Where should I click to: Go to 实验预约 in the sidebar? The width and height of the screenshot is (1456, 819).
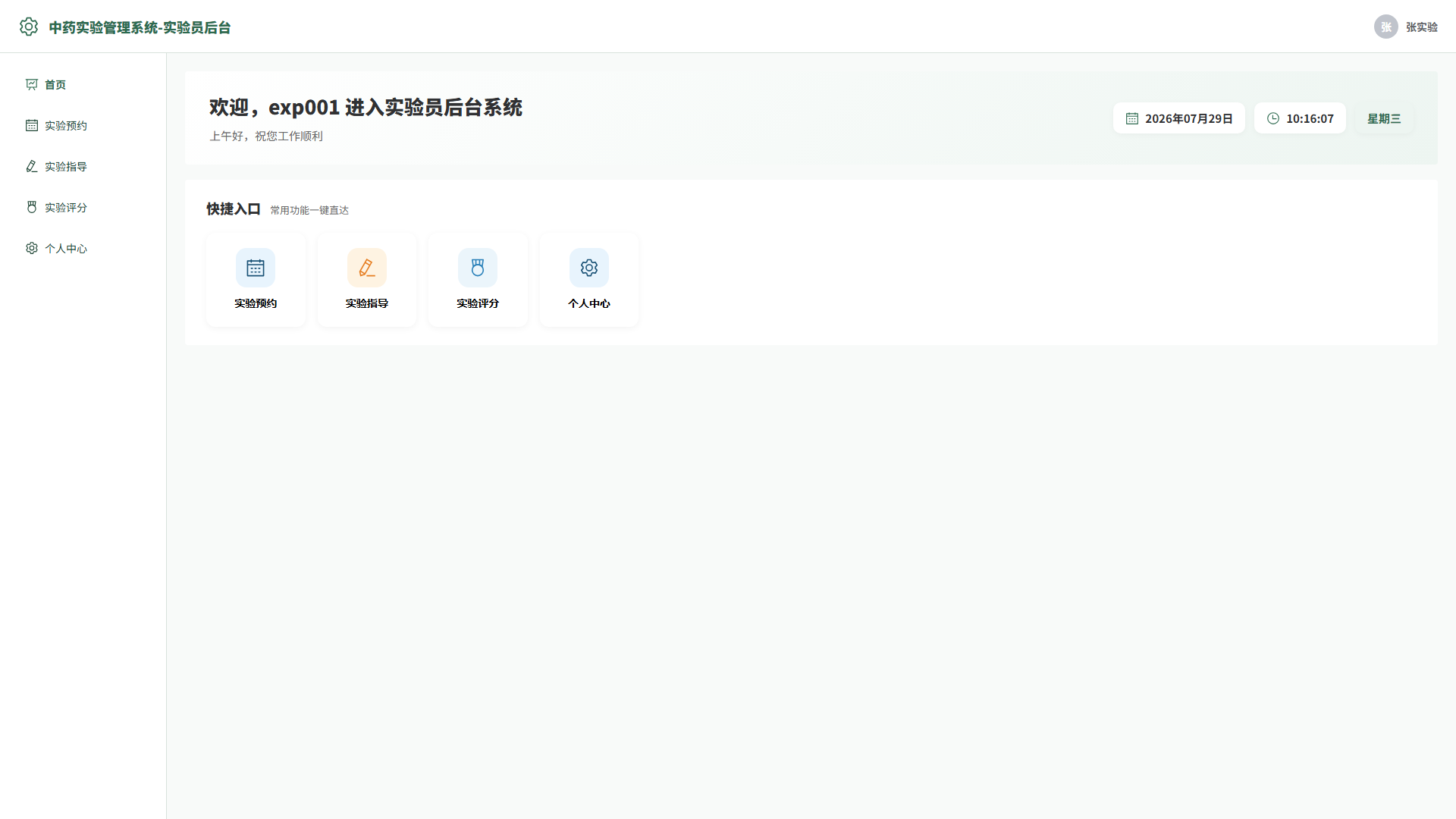click(83, 125)
